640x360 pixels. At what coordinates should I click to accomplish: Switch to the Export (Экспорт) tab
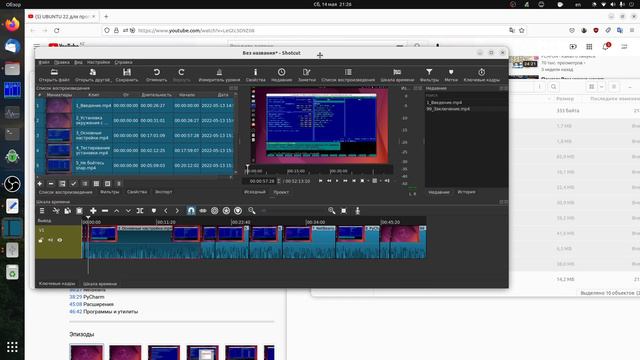[x=163, y=192]
